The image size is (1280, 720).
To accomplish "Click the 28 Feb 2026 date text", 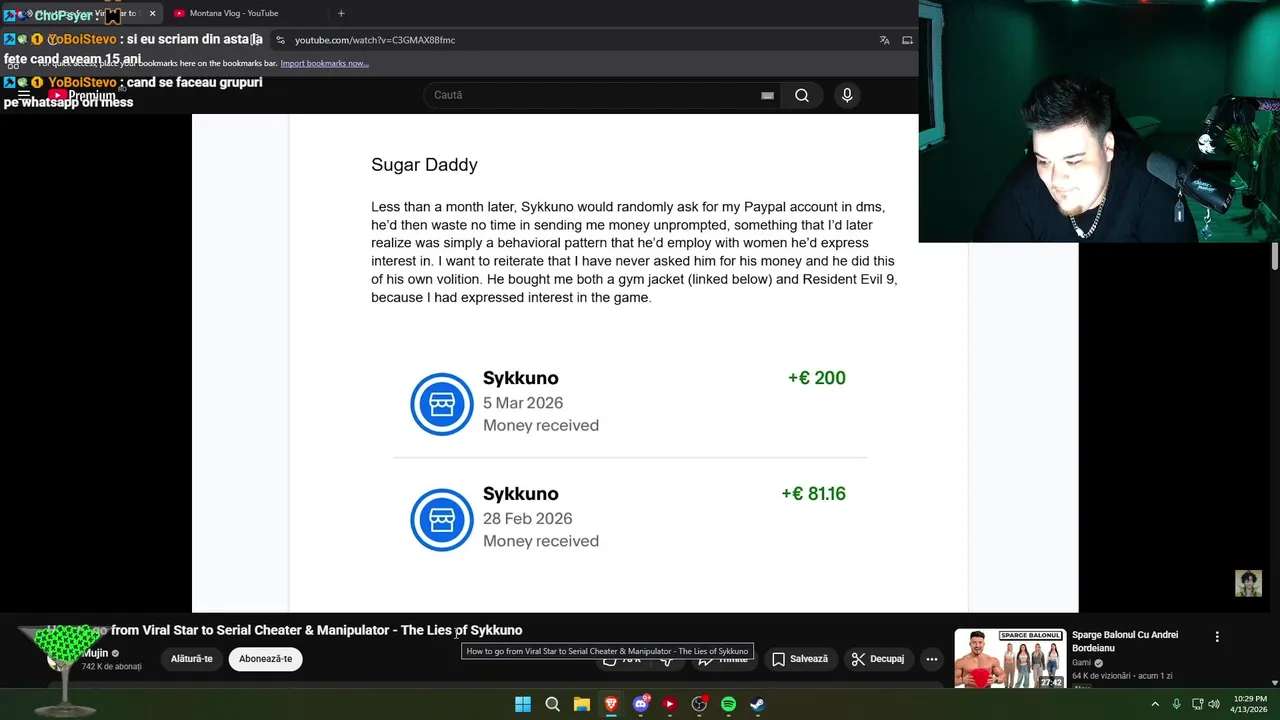I will [527, 519].
